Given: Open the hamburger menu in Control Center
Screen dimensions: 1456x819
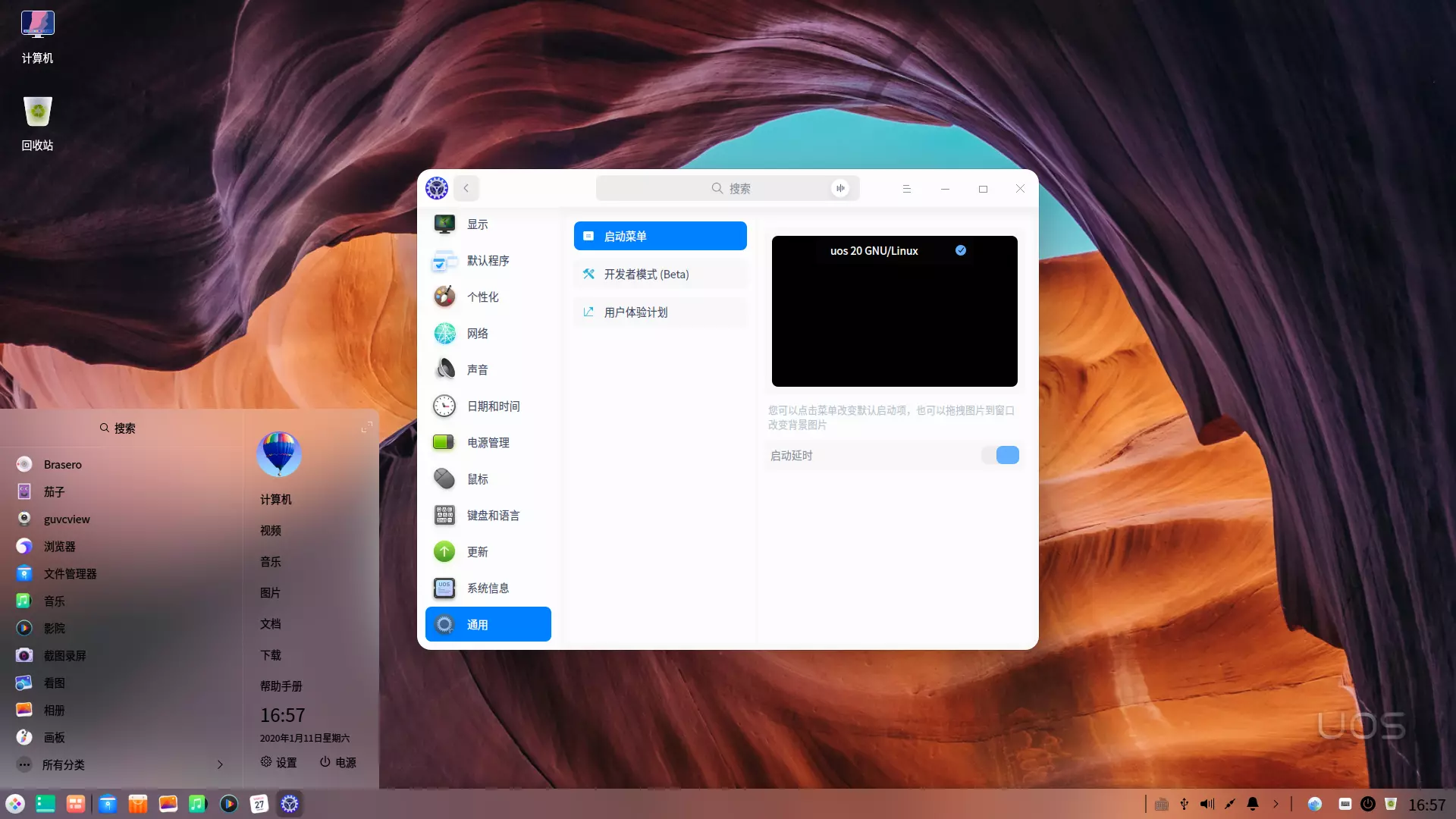Looking at the screenshot, I should (x=906, y=188).
